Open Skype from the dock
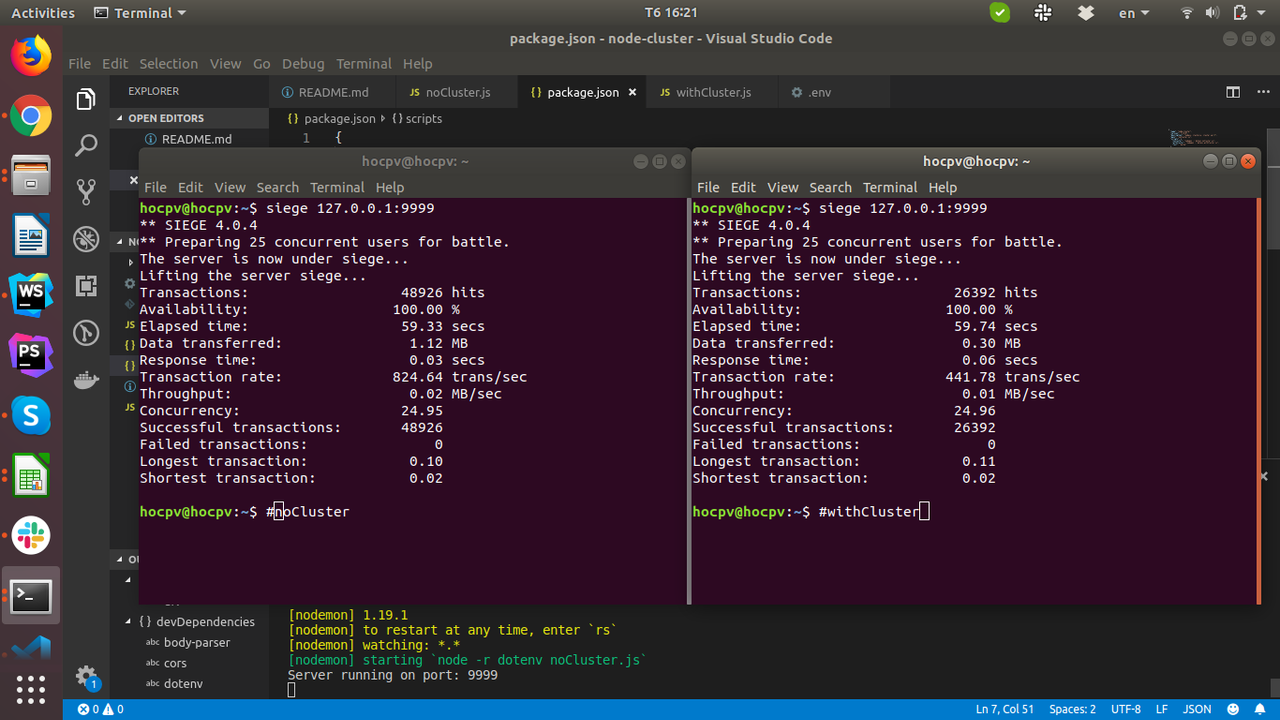 [31, 416]
